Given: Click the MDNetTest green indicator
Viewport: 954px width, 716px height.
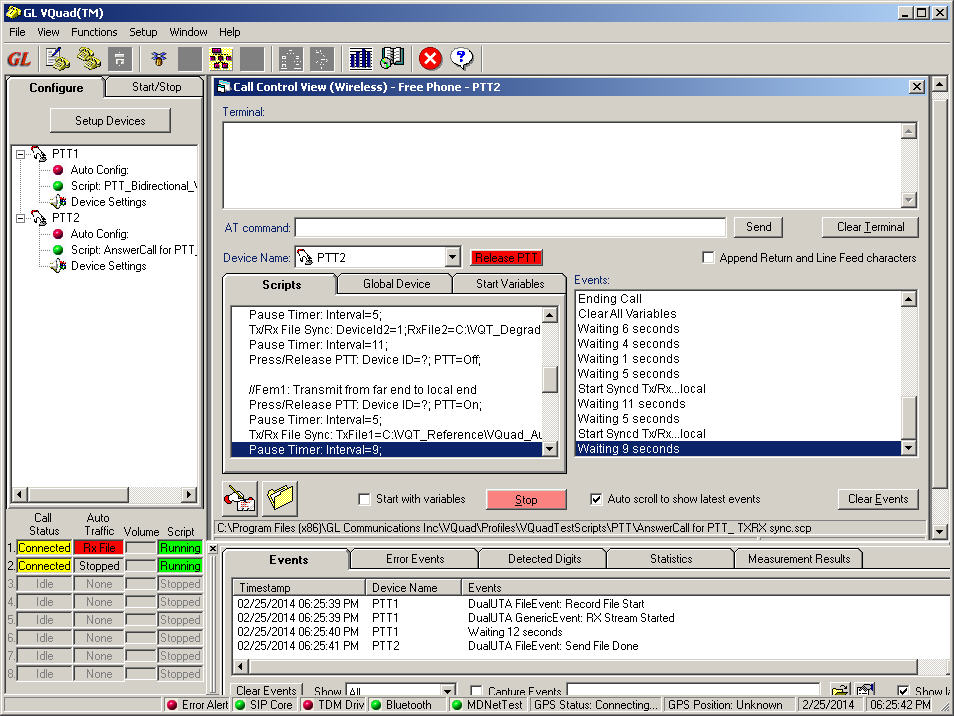Looking at the screenshot, I should point(457,704).
